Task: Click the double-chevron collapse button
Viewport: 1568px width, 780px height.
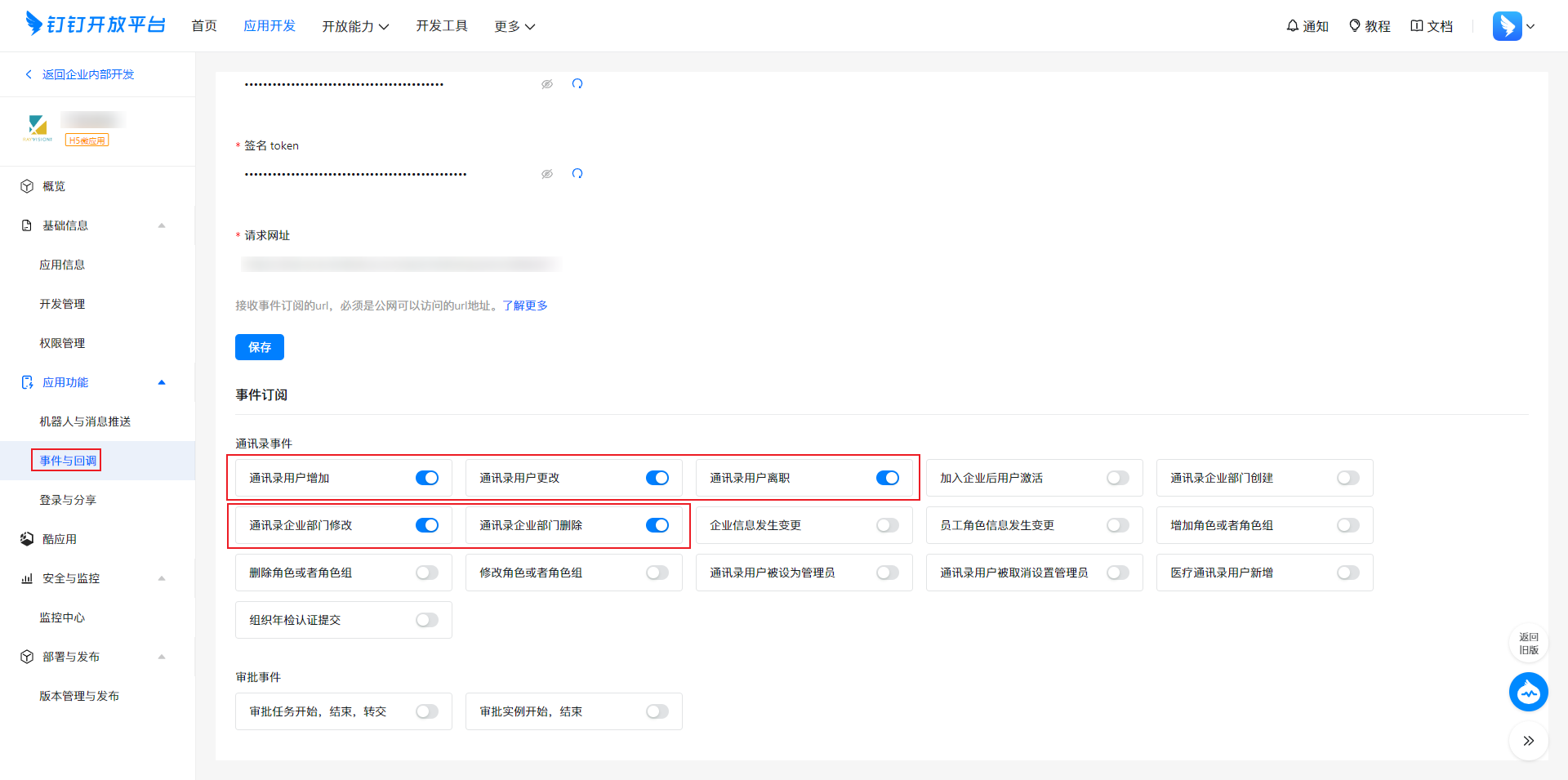Action: pos(1528,741)
